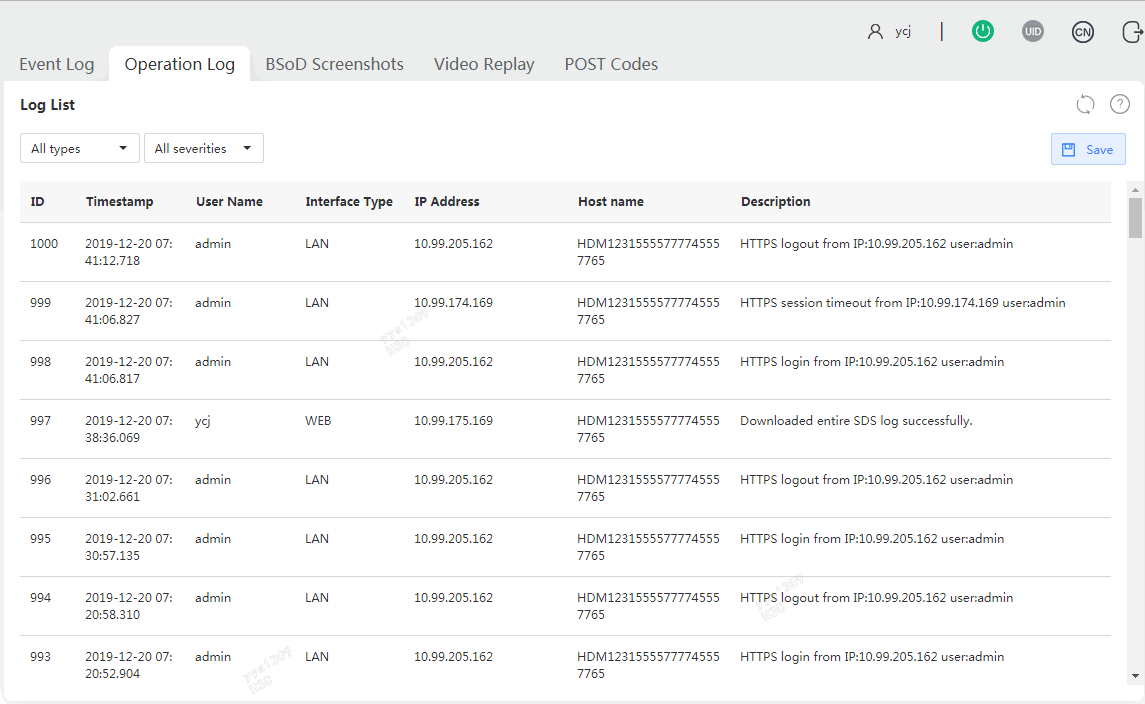
Task: Click the green power status icon
Action: (x=983, y=31)
